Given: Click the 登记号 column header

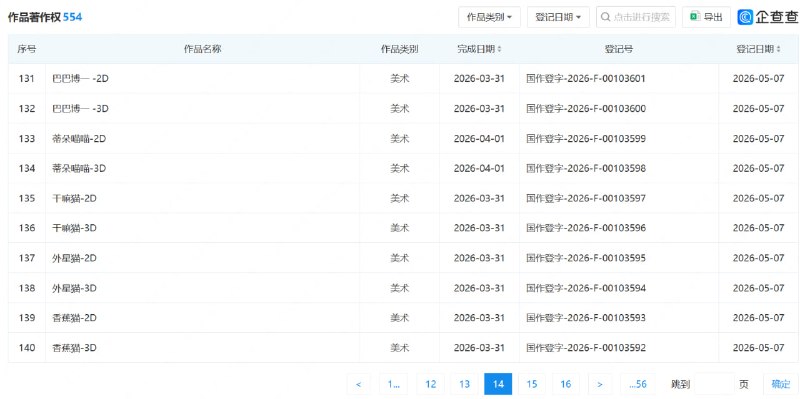Looking at the screenshot, I should tap(619, 49).
